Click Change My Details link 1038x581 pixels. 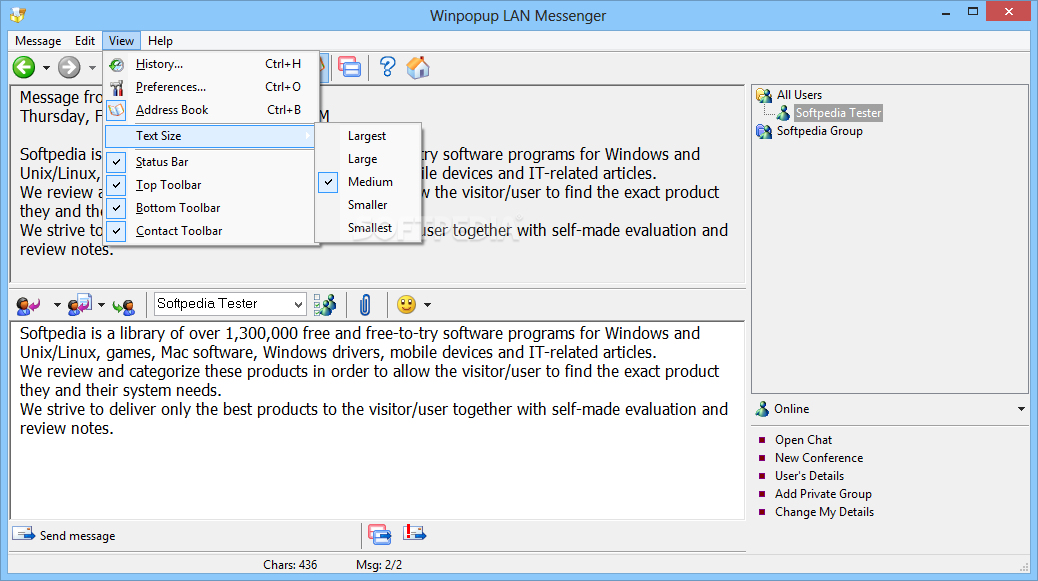point(824,512)
